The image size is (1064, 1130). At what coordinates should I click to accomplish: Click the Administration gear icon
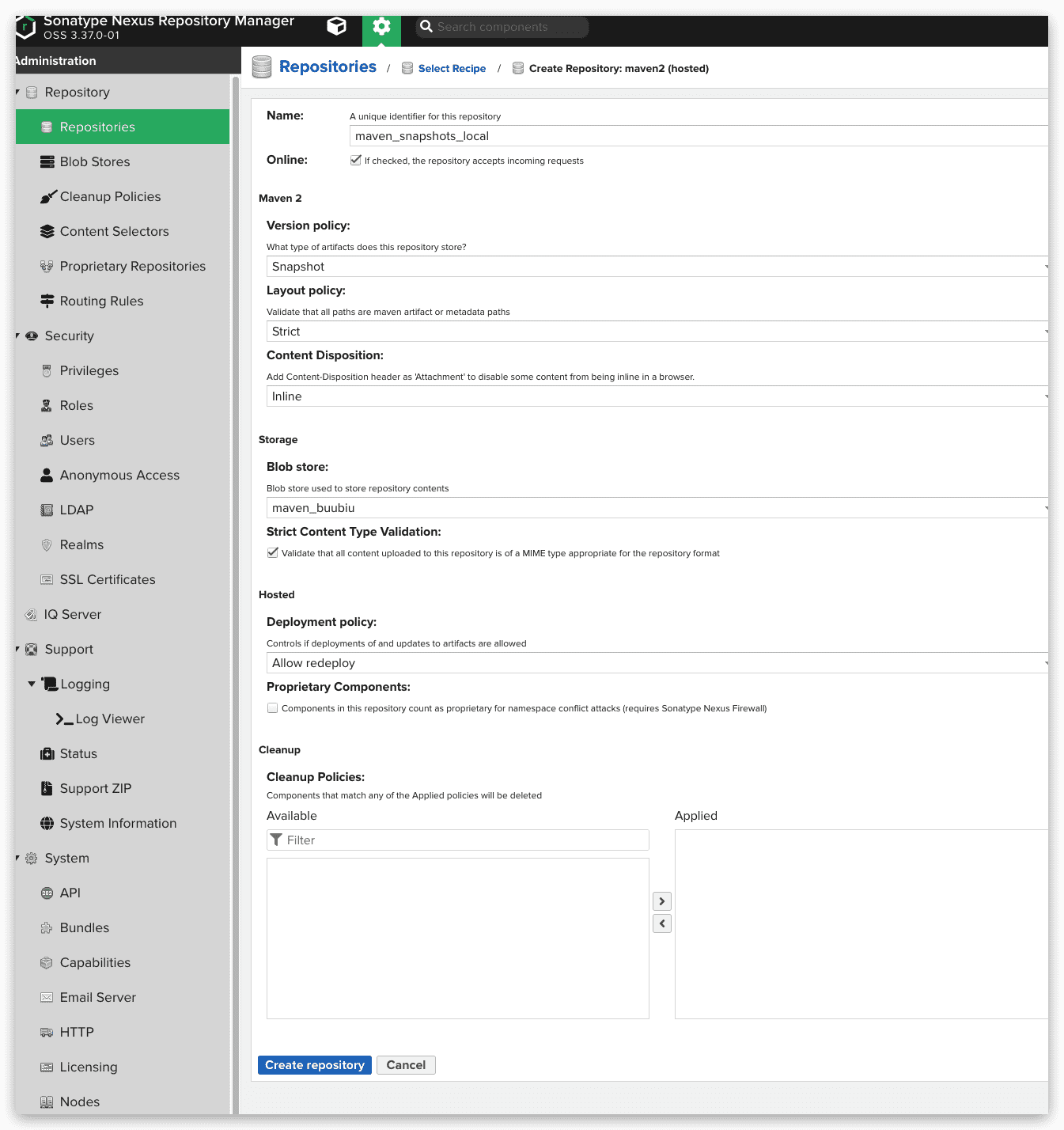[381, 27]
